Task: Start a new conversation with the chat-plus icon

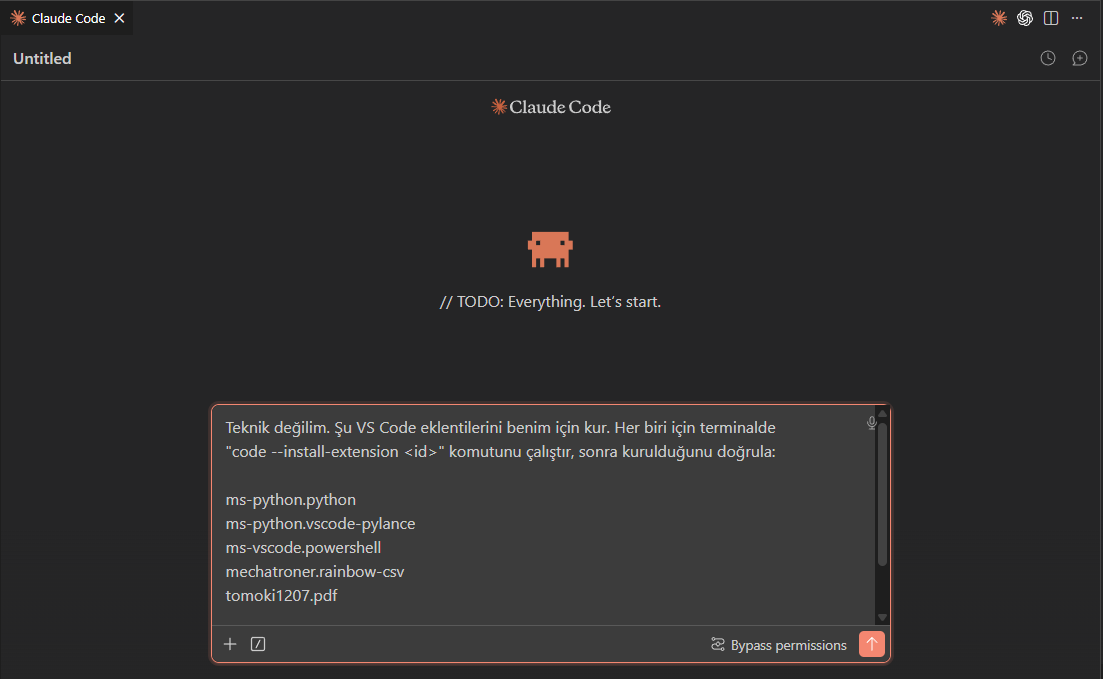Action: [x=1079, y=58]
